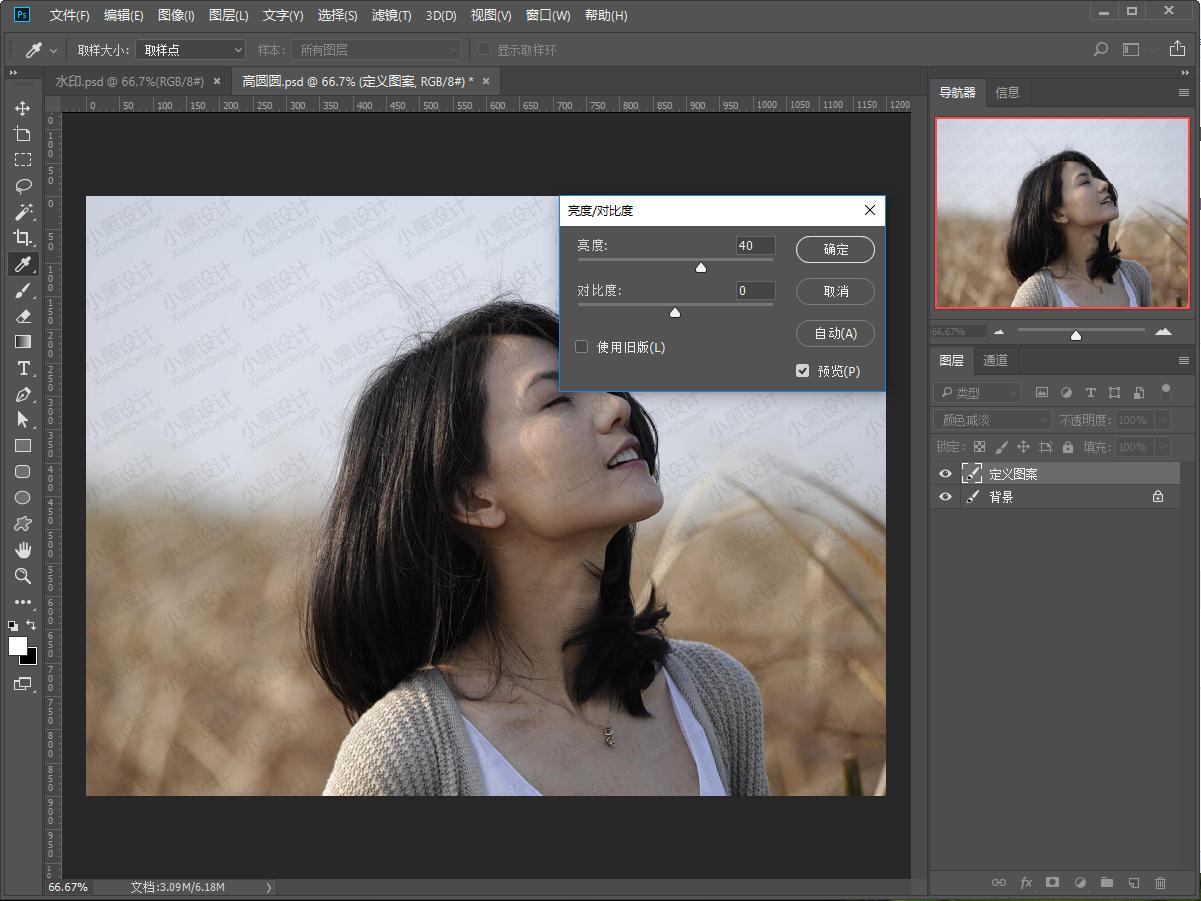Screen dimensions: 1201x901
Task: Open the 滤镜 menu
Action: [391, 15]
